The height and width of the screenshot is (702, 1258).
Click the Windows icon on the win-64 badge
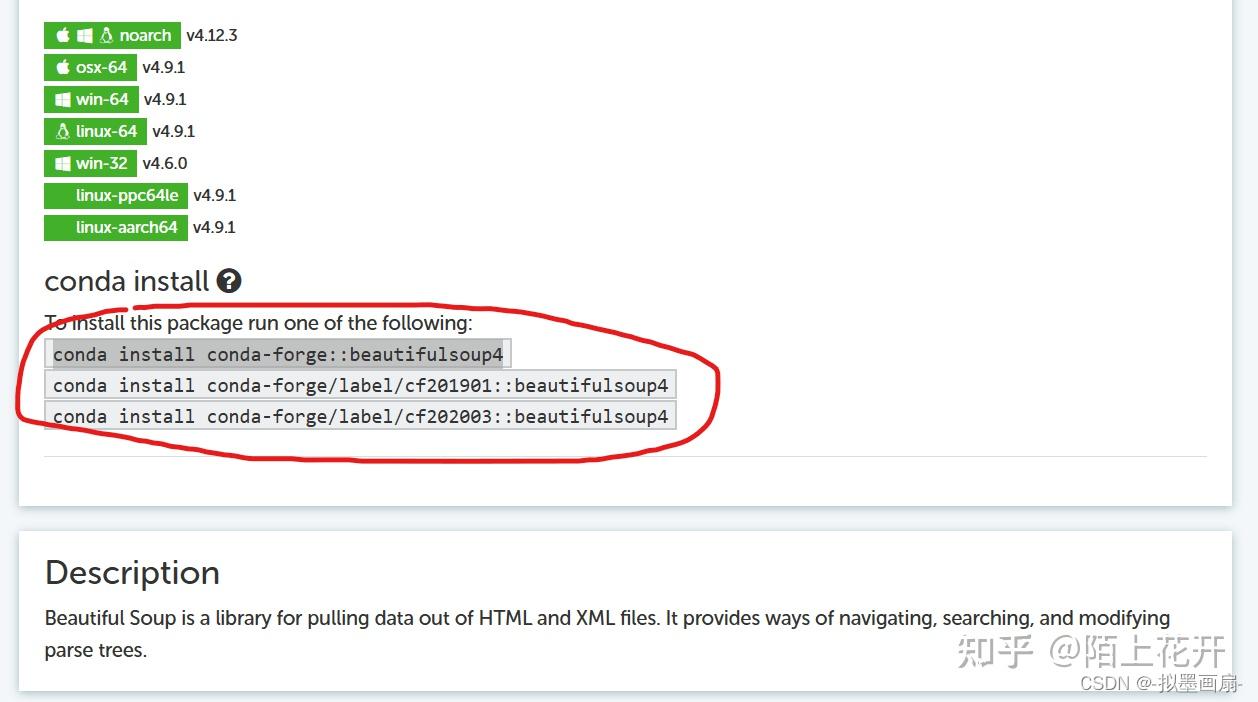pos(63,99)
